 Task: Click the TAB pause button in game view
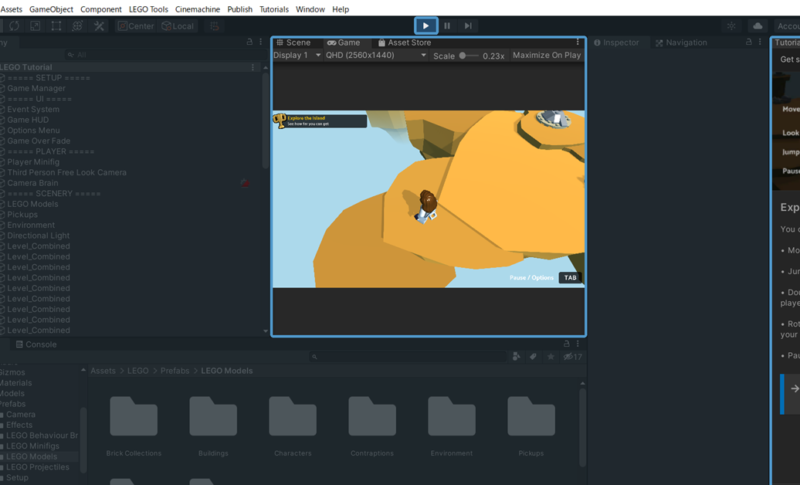click(570, 277)
